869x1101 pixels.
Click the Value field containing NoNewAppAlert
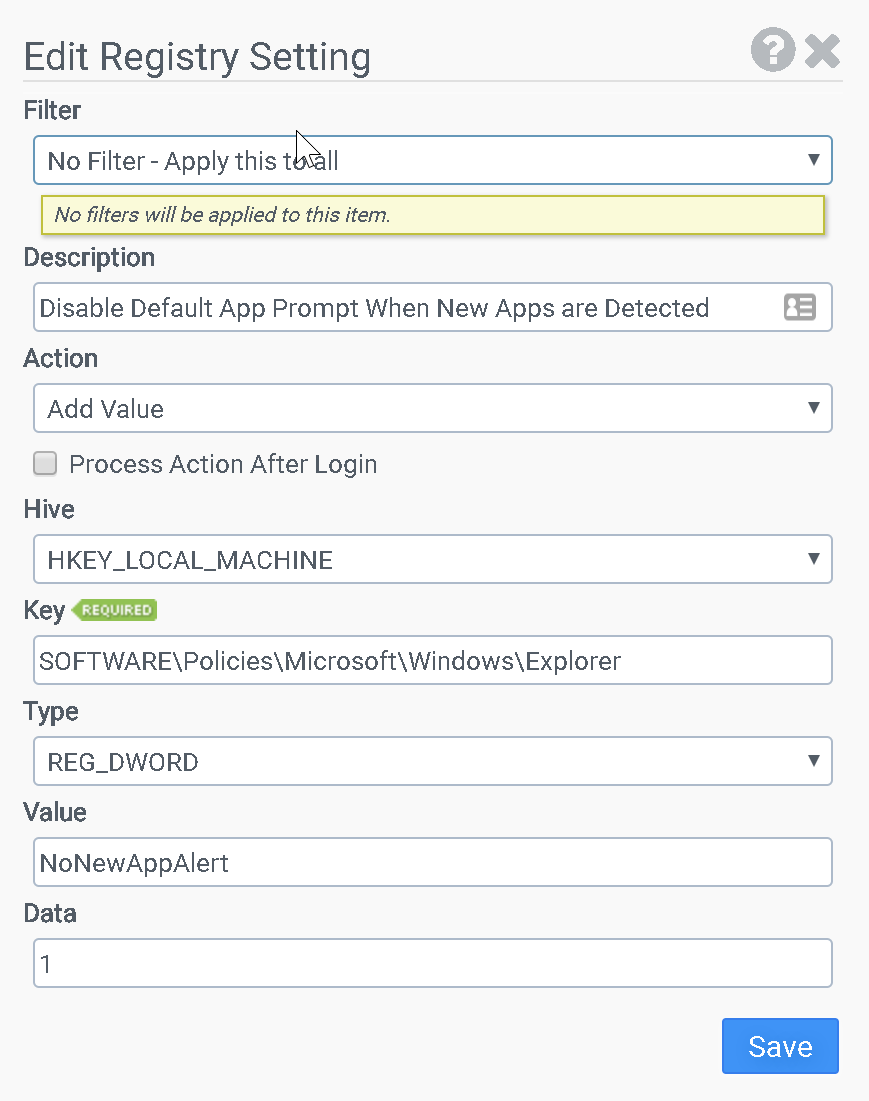pyautogui.click(x=432, y=863)
